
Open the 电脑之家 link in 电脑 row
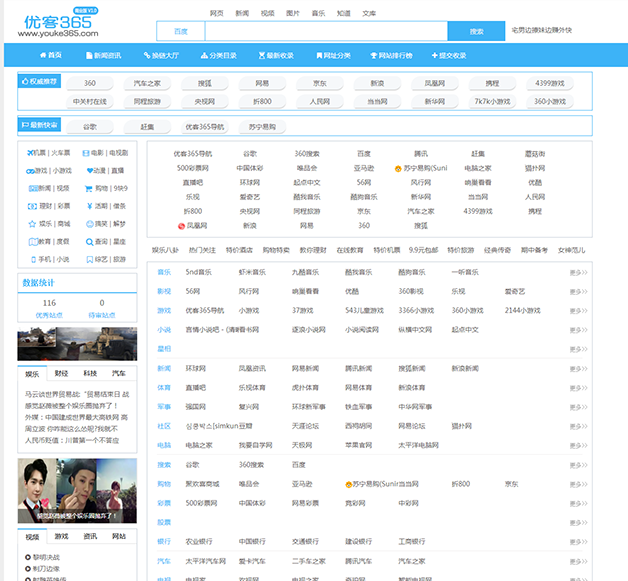(199, 445)
